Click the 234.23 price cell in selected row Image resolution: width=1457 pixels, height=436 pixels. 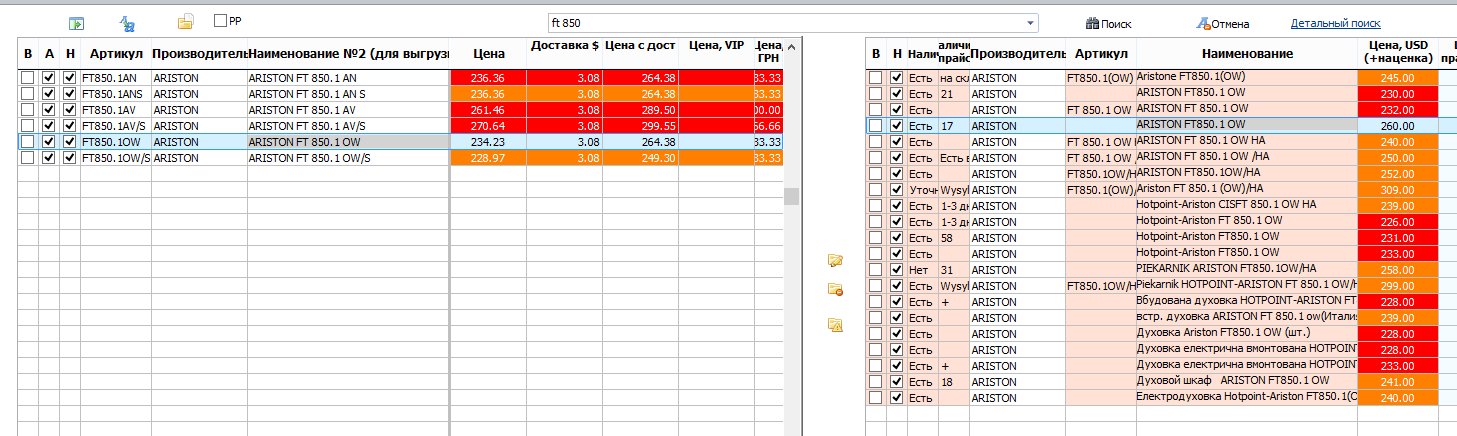point(489,142)
